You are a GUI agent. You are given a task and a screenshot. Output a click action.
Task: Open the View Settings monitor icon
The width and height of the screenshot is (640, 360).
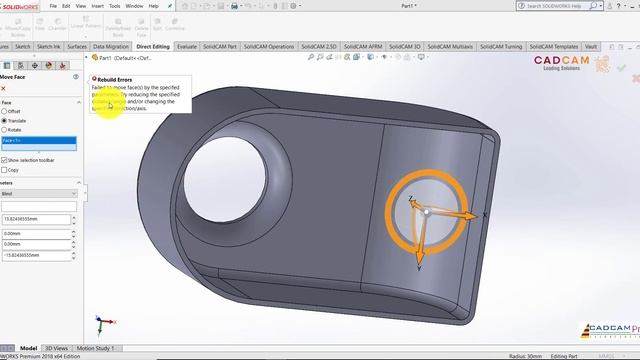(421, 57)
